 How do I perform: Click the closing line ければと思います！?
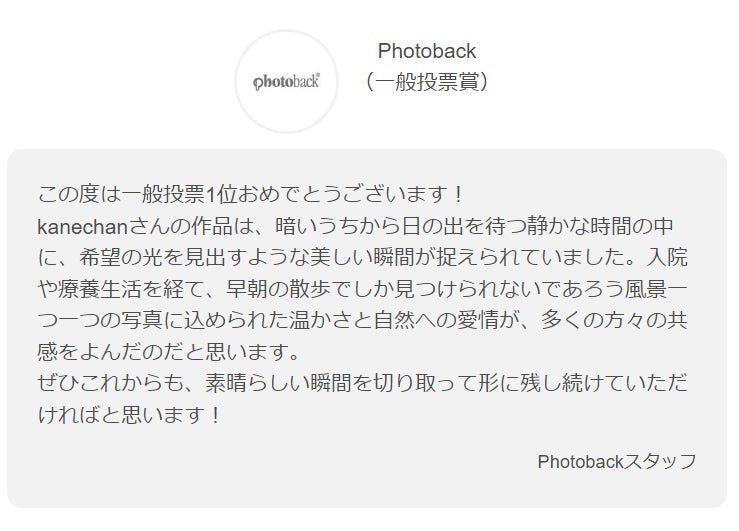point(129,415)
